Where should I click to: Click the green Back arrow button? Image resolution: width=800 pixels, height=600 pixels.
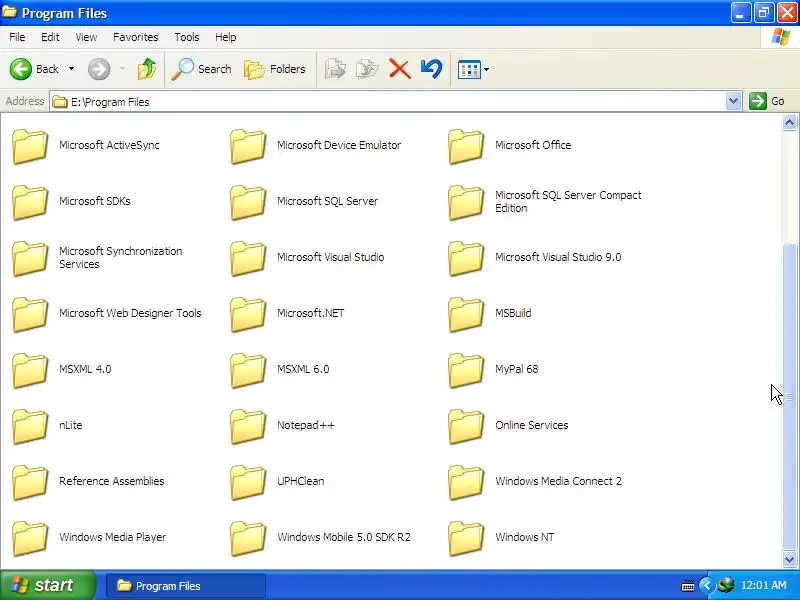tap(20, 69)
